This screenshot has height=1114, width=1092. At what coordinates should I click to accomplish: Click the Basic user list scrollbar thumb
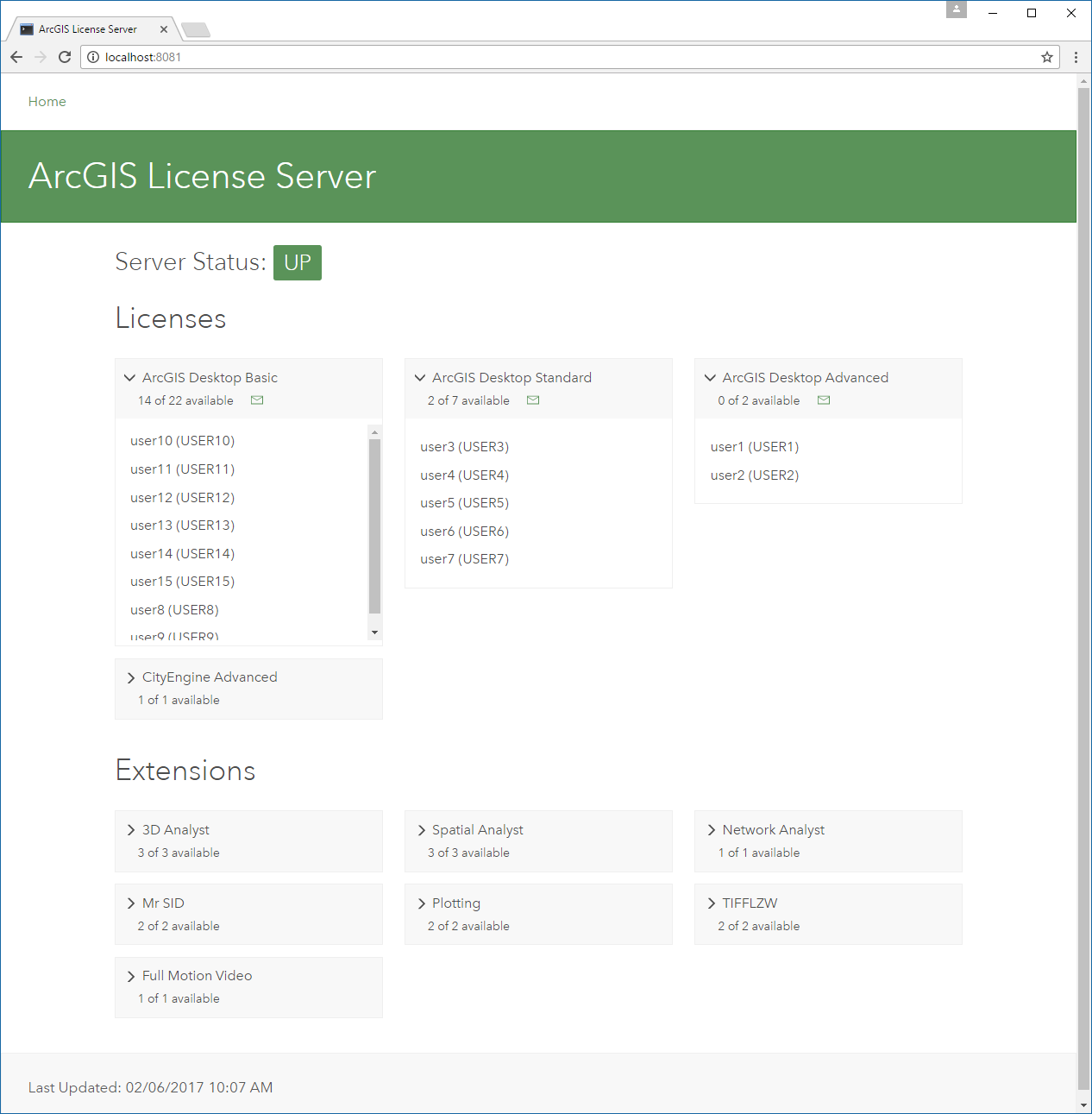[374, 526]
